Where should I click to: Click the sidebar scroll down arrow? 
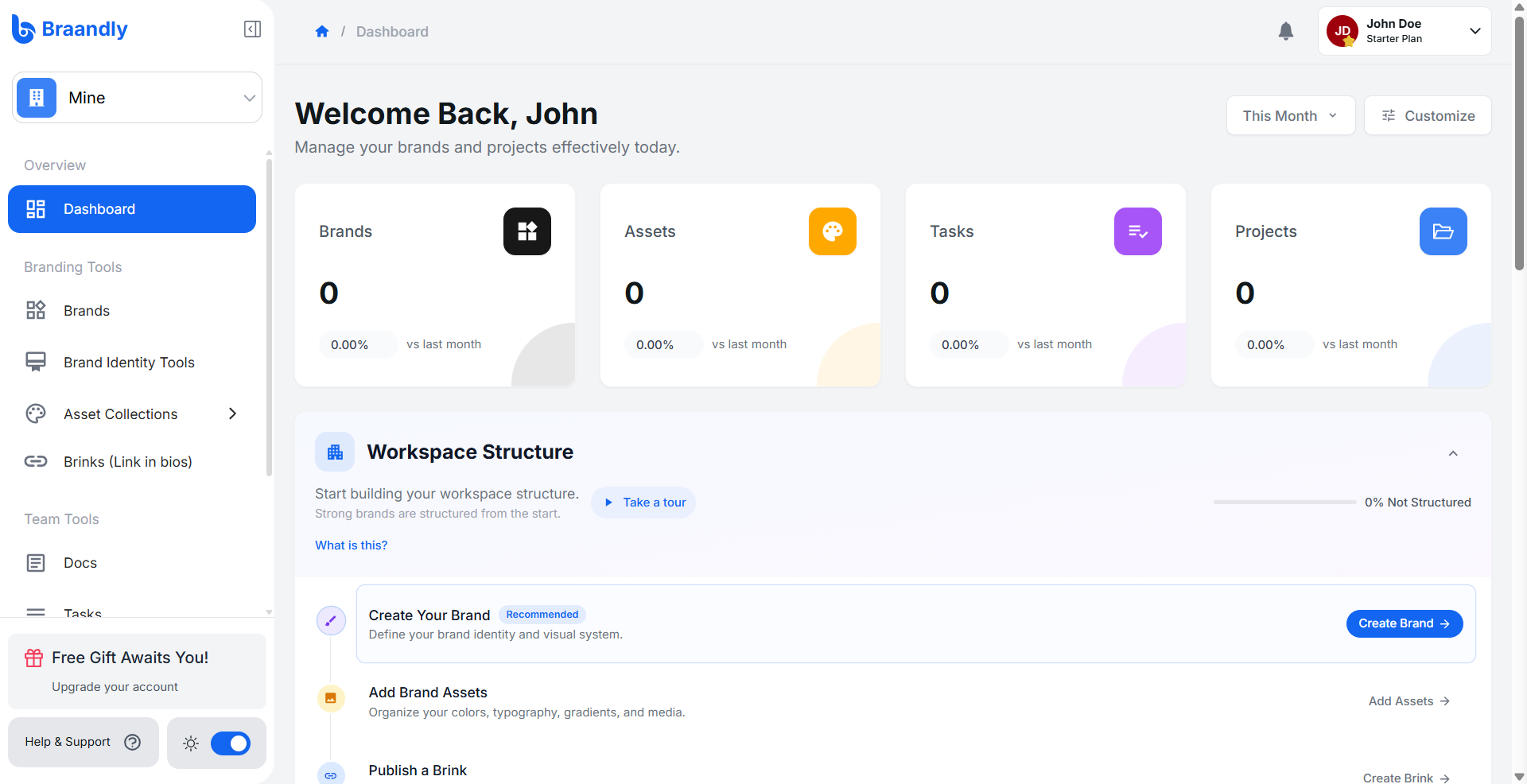269,612
